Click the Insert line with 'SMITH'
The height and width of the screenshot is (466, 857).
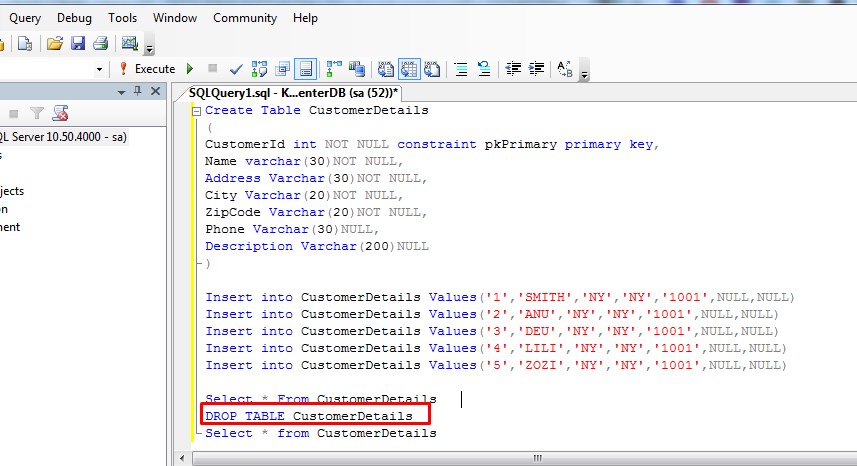tap(500, 297)
